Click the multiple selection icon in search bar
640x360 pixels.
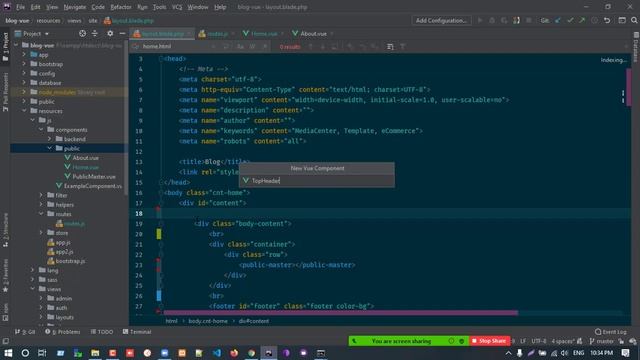tap(390, 47)
